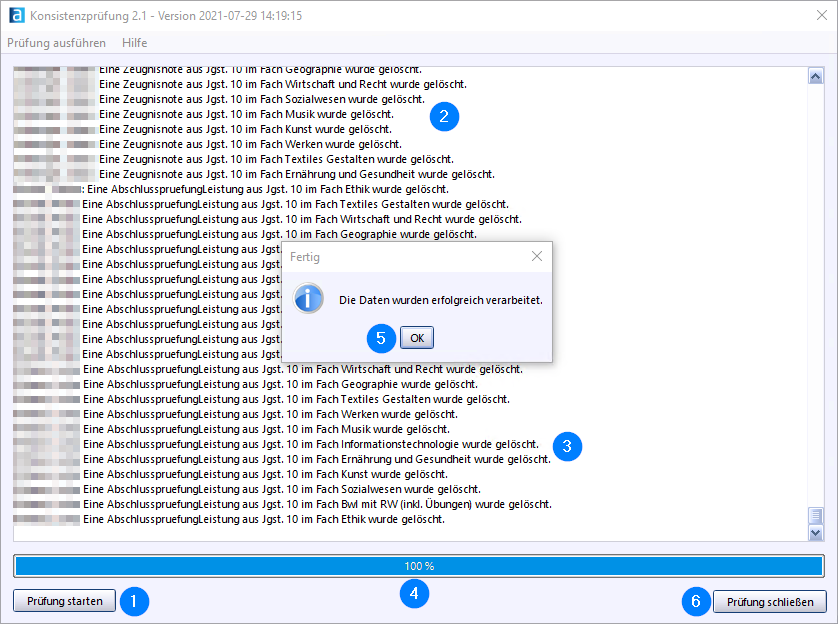Select the Zeugnisnote line for Wirtschaft und Recht
The image size is (838, 624).
[283, 84]
